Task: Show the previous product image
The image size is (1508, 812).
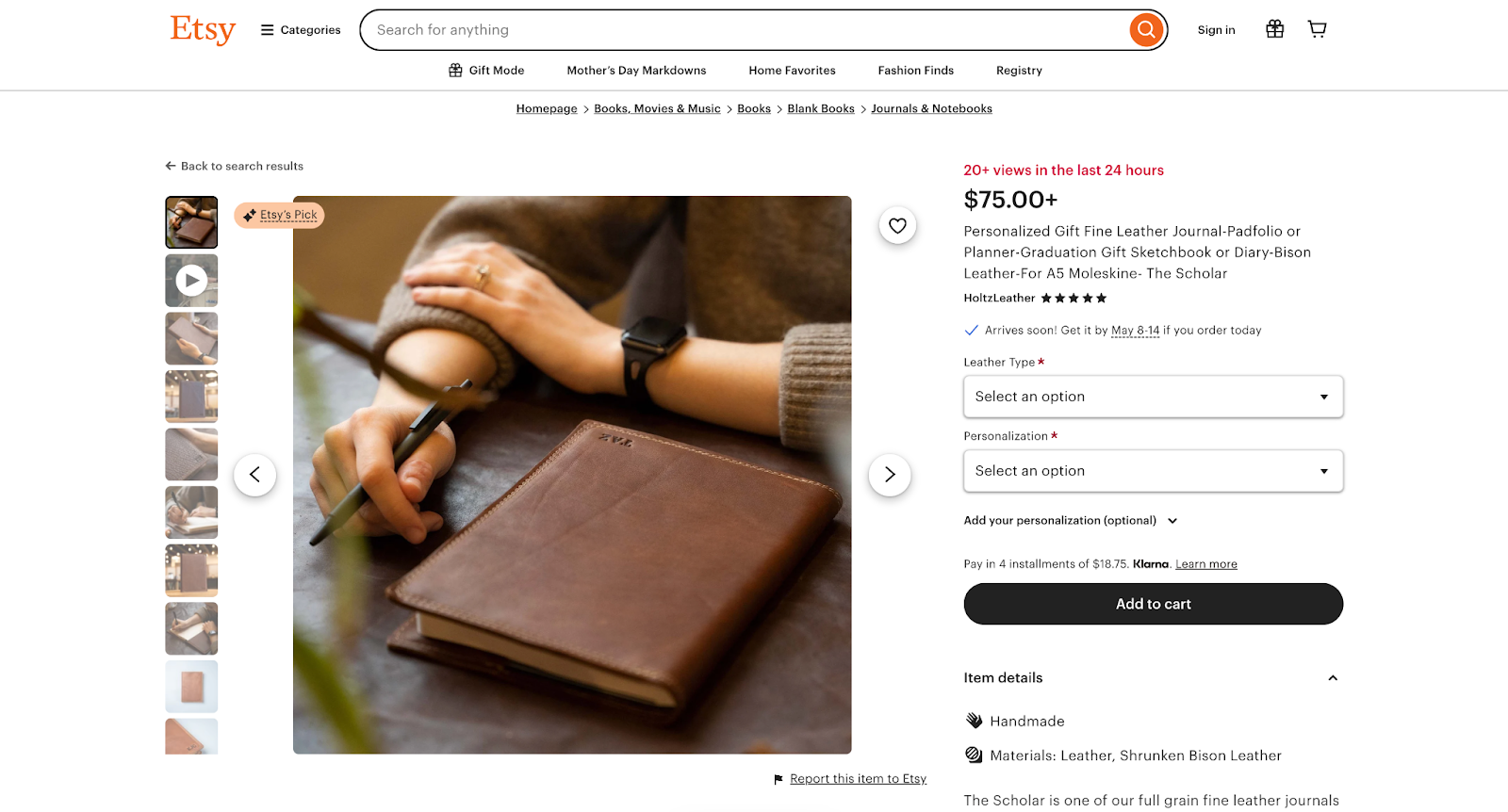Action: [254, 475]
